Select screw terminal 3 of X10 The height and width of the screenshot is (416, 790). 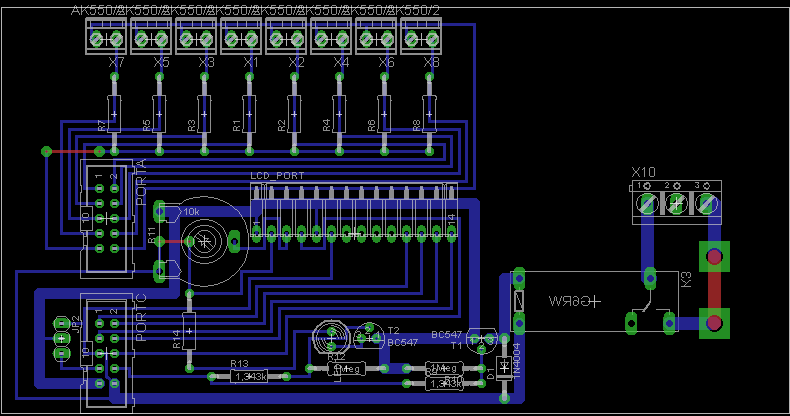706,204
